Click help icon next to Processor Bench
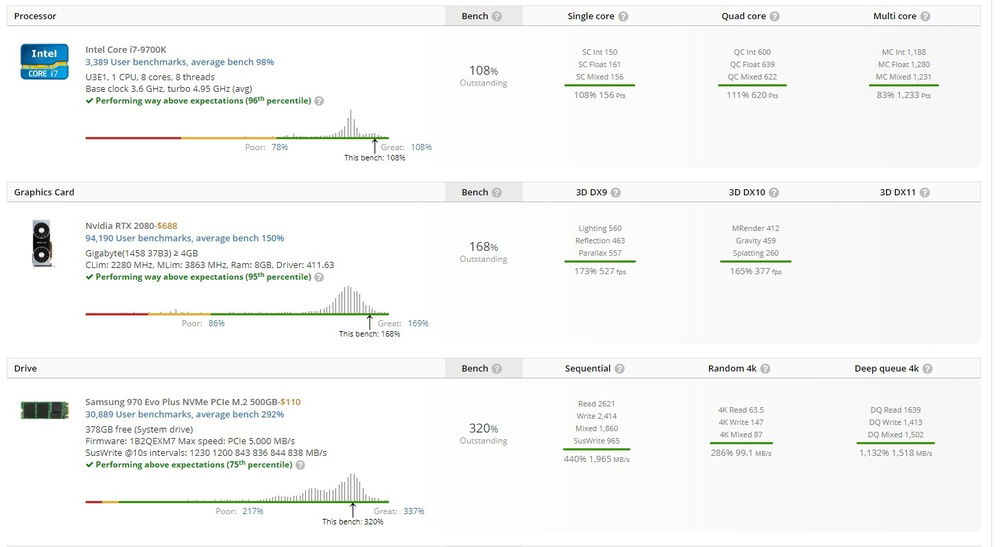Screen dimensions: 1000x547 pyautogui.click(x=498, y=17)
